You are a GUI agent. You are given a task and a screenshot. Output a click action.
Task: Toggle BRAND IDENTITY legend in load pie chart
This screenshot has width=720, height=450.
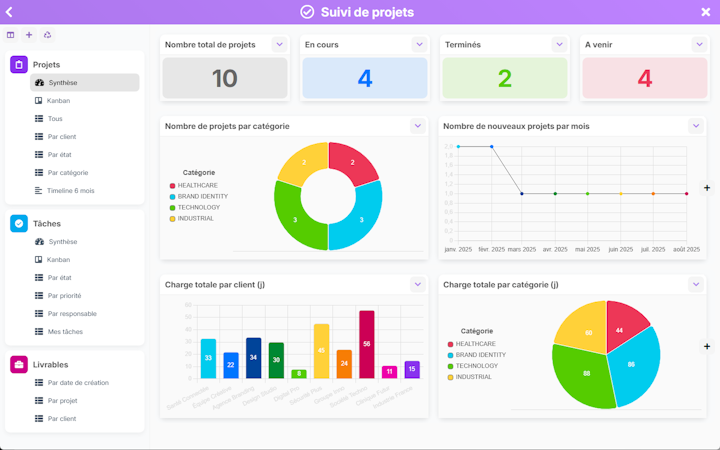pyautogui.click(x=477, y=355)
